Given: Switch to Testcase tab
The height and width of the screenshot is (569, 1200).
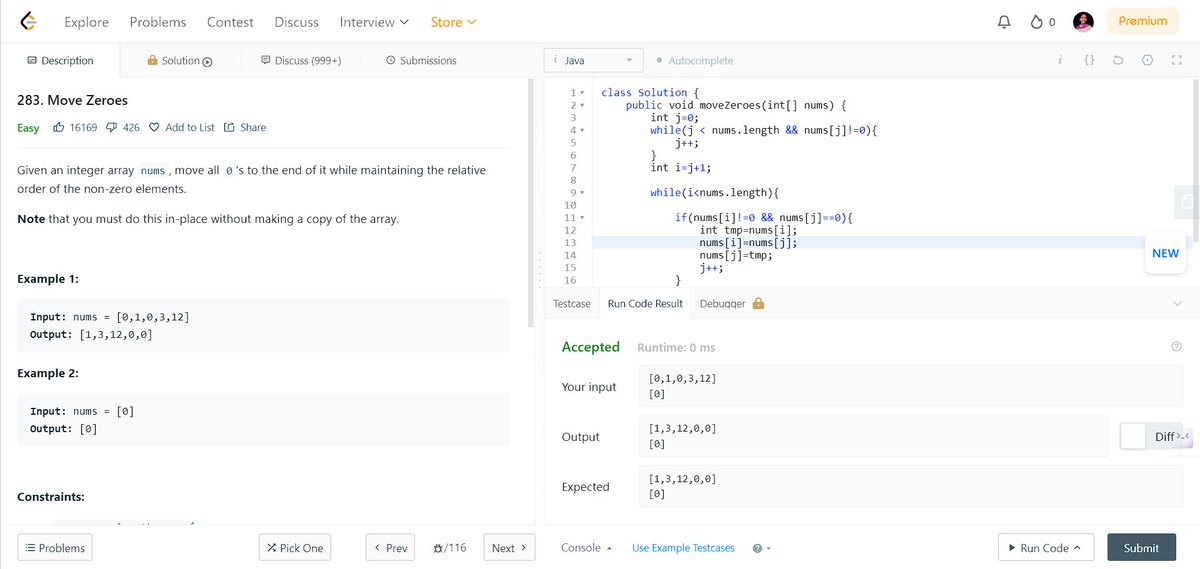Looking at the screenshot, I should [x=572, y=304].
